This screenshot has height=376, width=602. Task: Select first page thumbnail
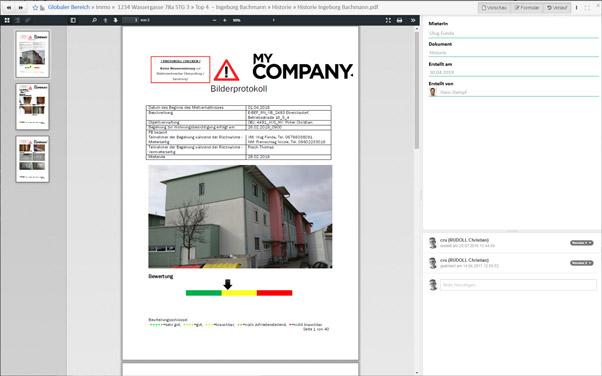[x=33, y=54]
